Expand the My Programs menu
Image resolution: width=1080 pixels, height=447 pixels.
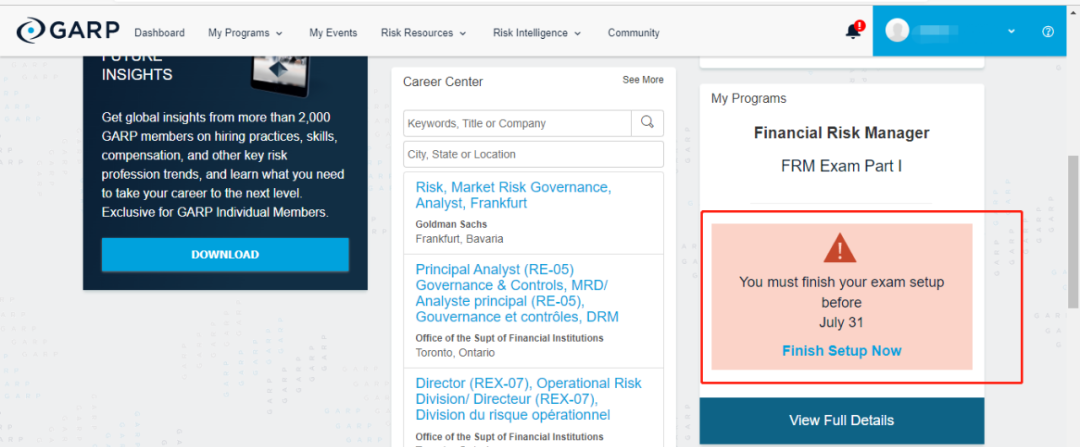coord(245,33)
